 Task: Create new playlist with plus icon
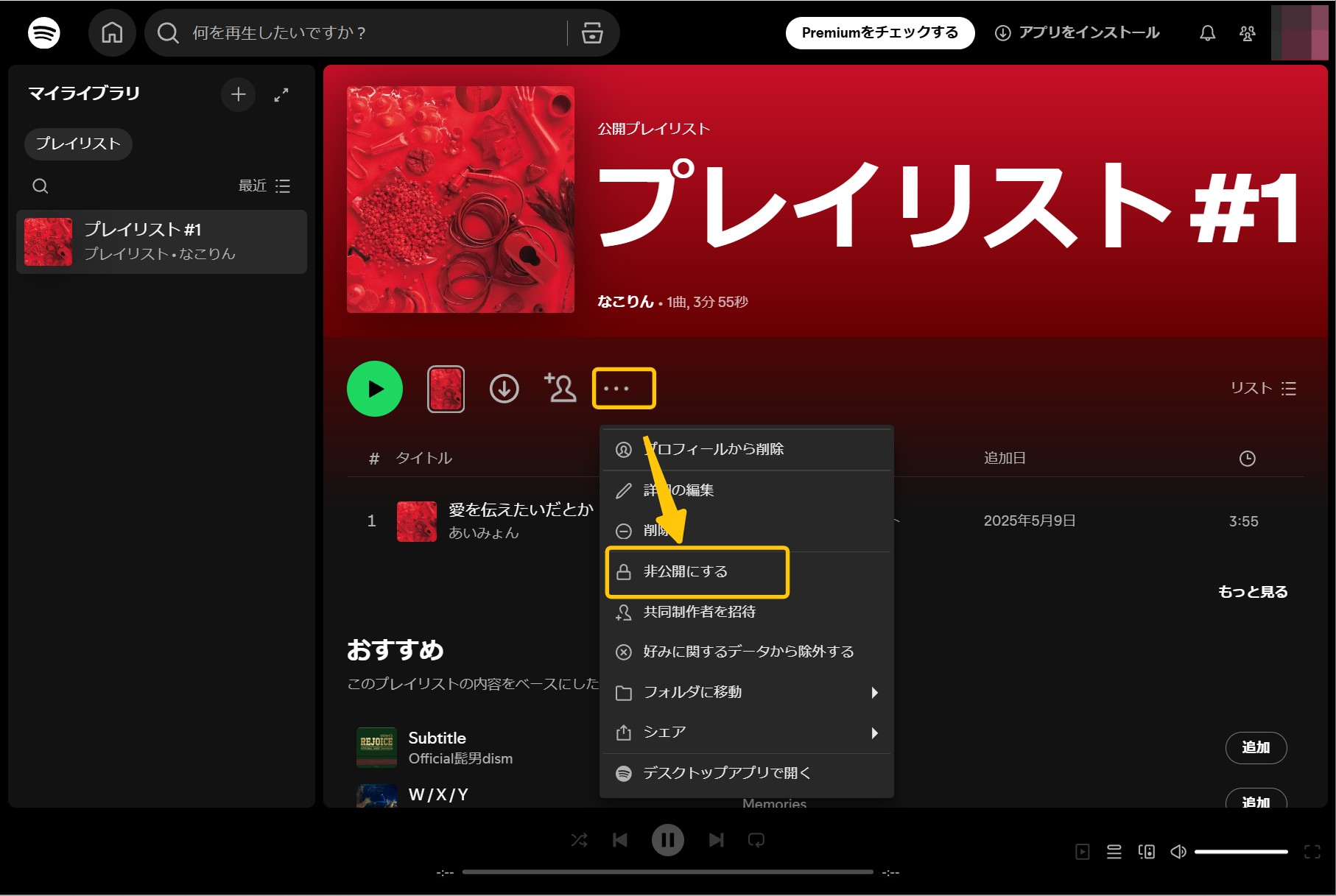(x=238, y=94)
